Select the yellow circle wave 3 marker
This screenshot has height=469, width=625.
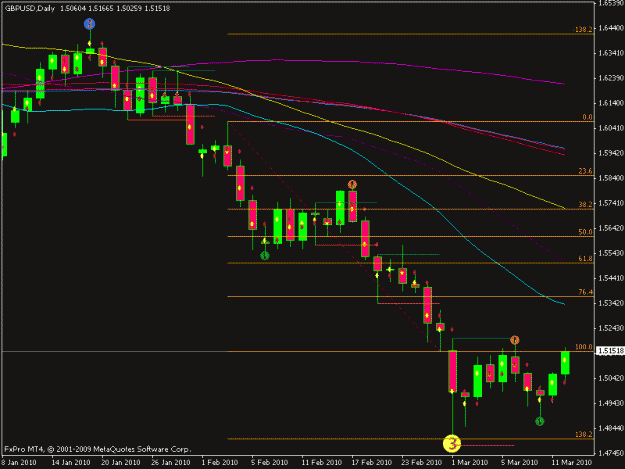tap(452, 444)
